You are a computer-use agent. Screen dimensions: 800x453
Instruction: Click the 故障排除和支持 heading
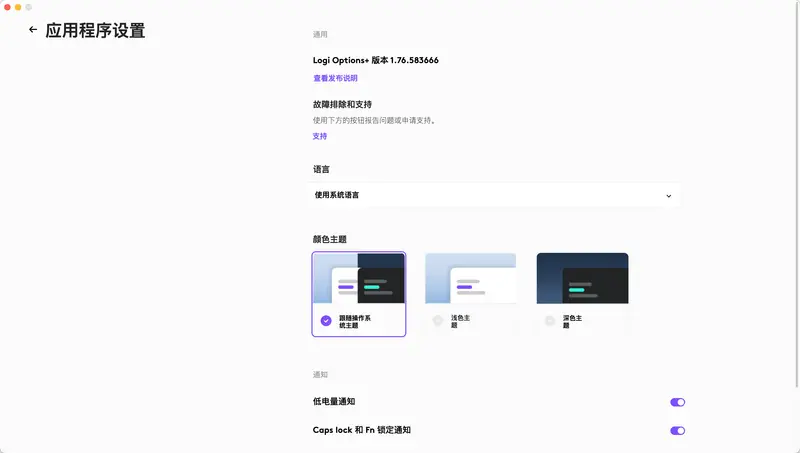[x=342, y=105]
